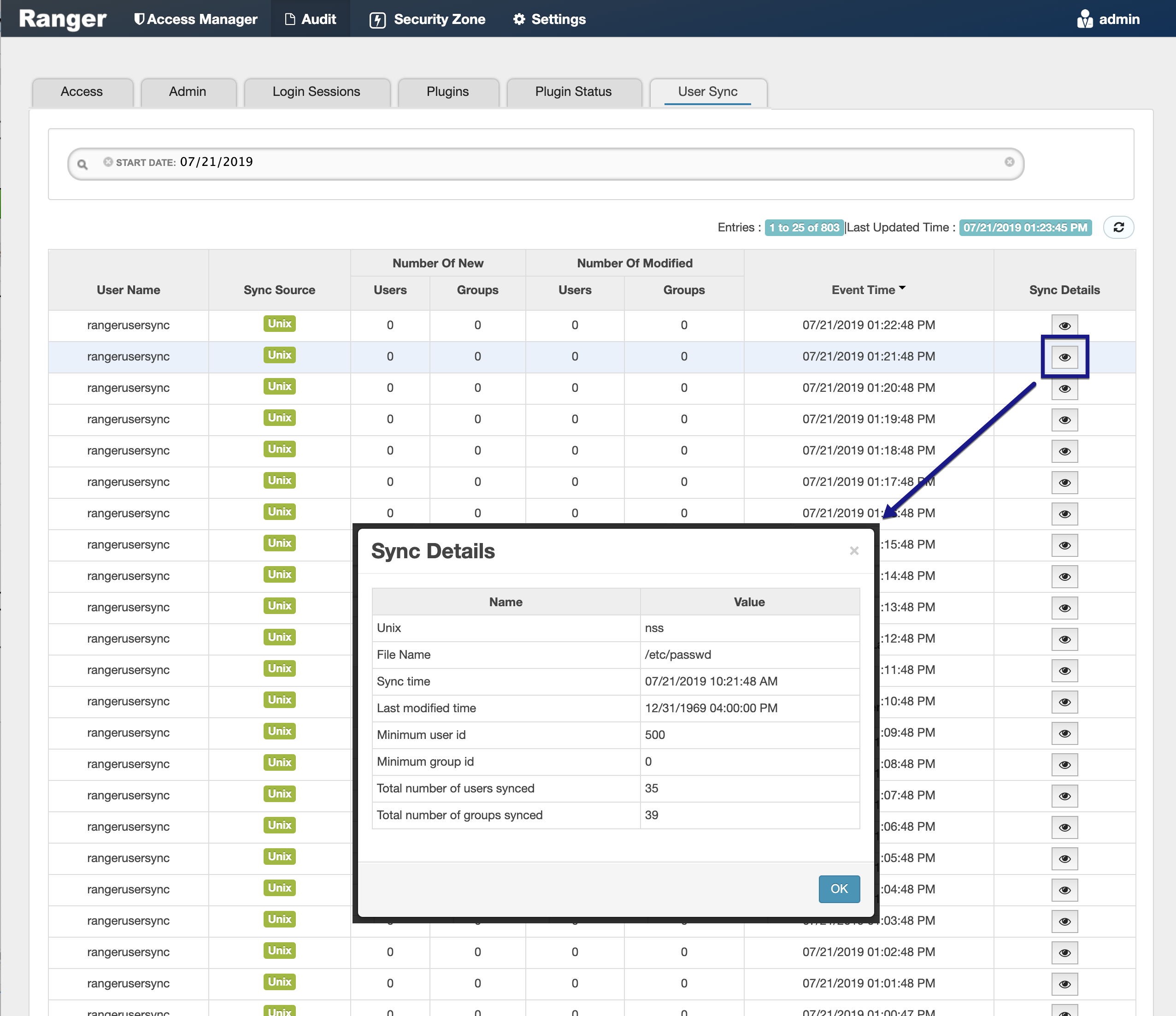Clear the search bar using the right x icon

(x=1009, y=161)
